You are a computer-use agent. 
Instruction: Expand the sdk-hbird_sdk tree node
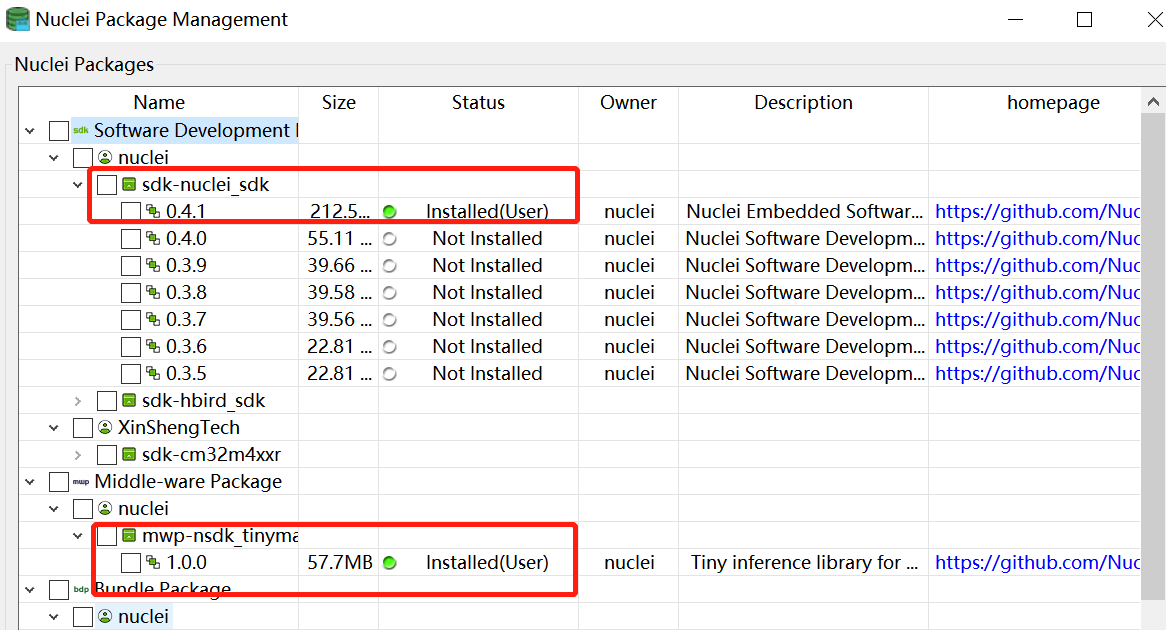pos(78,400)
